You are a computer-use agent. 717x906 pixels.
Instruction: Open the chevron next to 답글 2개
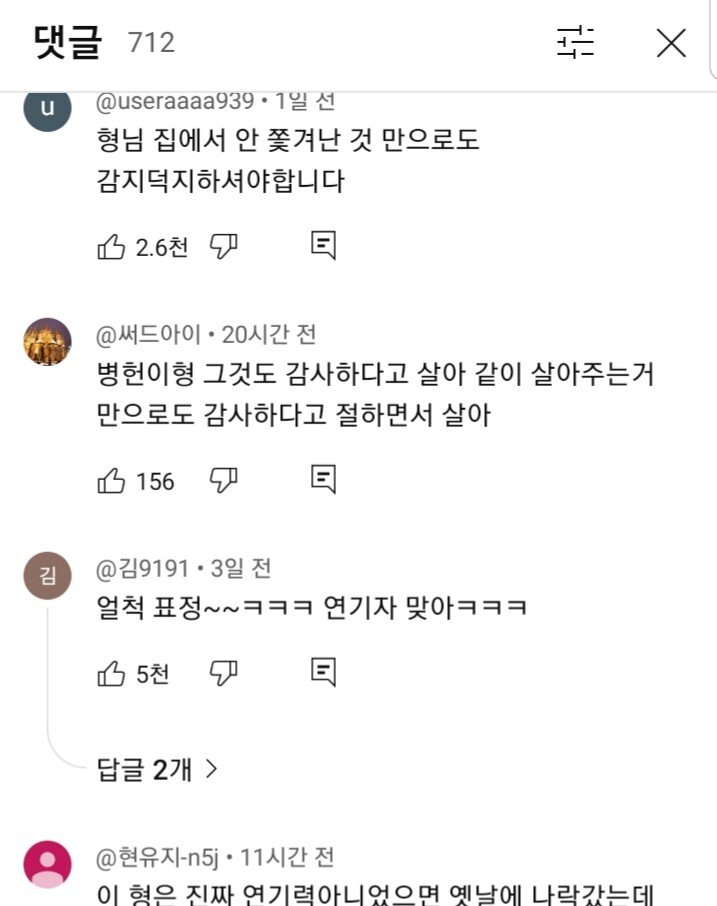click(211, 768)
